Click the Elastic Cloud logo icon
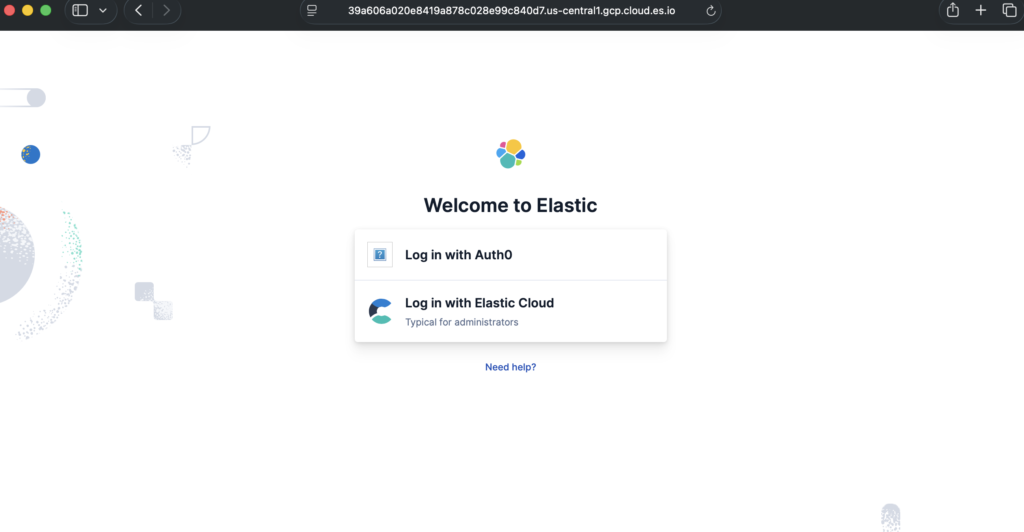Image resolution: width=1024 pixels, height=532 pixels. 380,311
